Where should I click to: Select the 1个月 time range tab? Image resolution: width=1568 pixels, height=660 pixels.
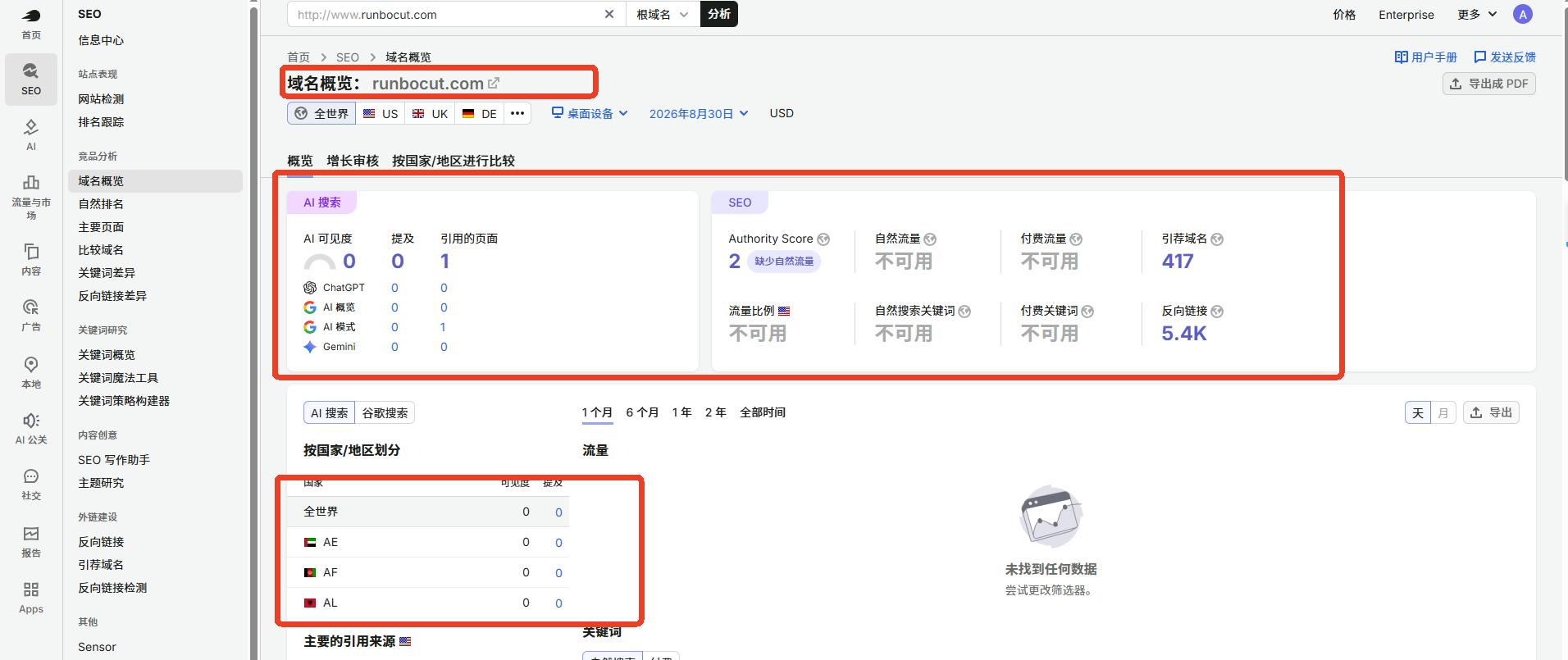click(597, 412)
